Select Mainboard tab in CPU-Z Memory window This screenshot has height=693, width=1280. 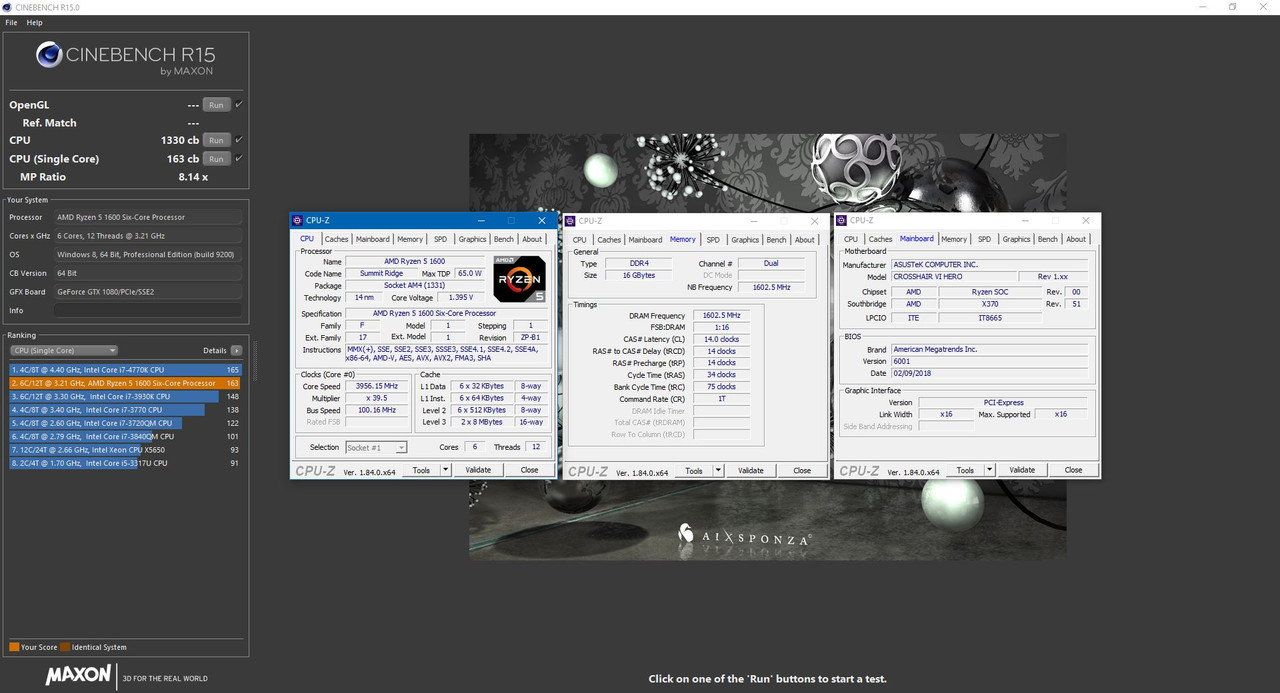645,239
